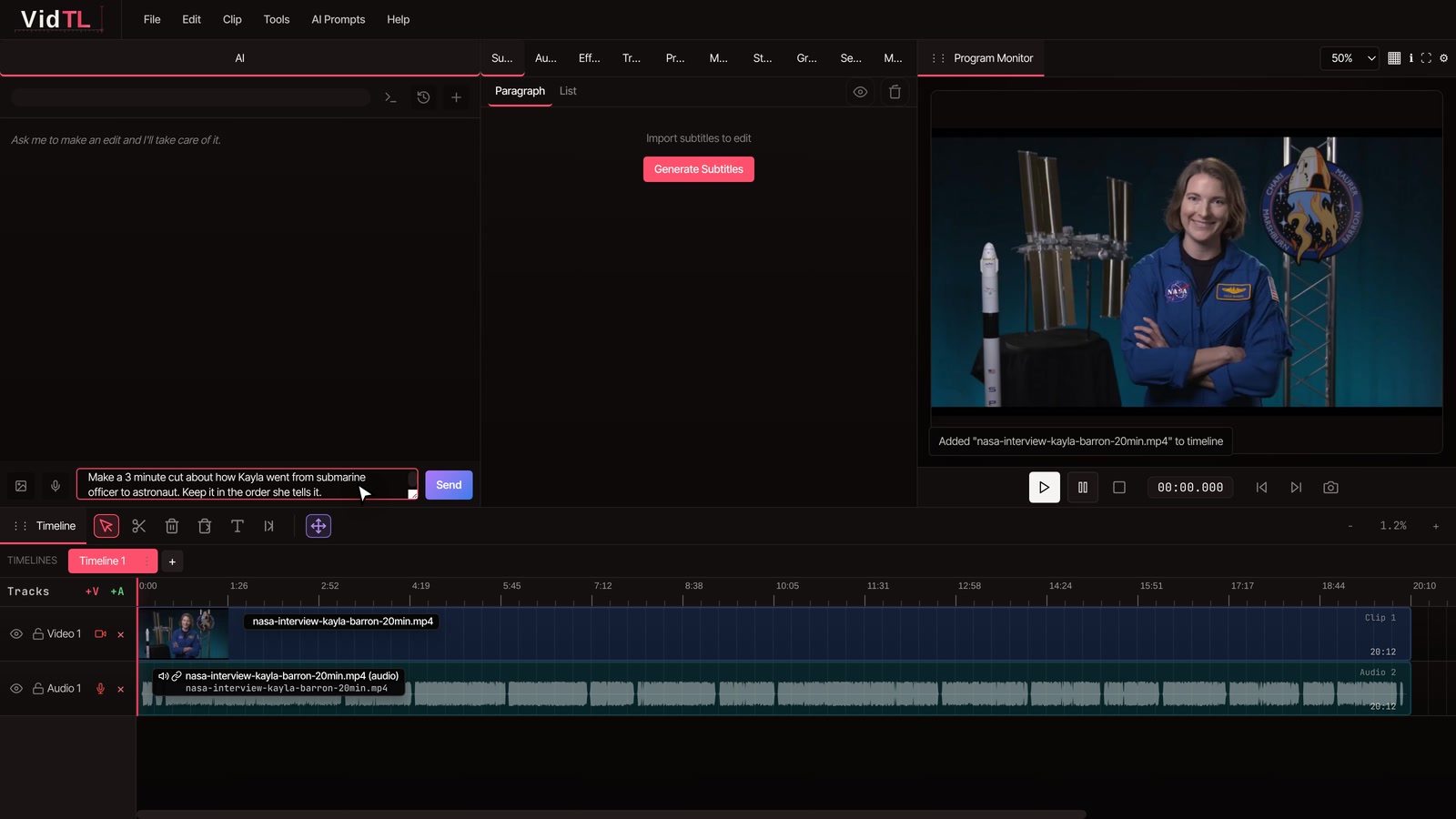Select the arrow selection tool

(106, 526)
